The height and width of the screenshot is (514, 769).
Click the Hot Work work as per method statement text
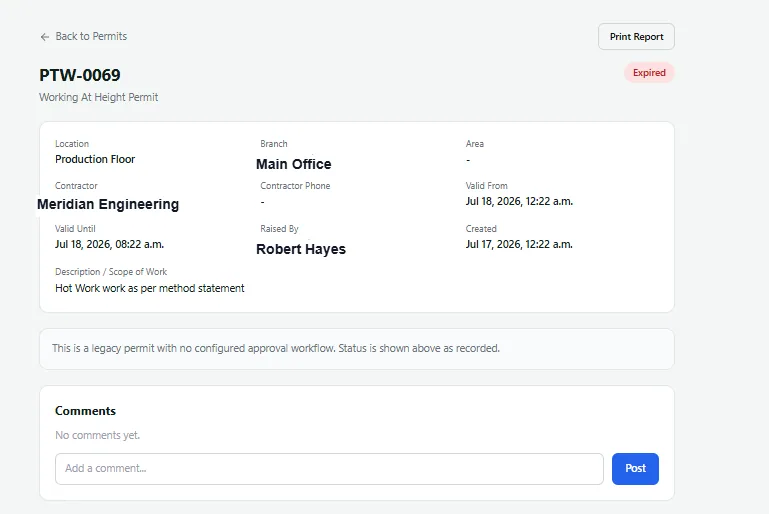tap(150, 288)
